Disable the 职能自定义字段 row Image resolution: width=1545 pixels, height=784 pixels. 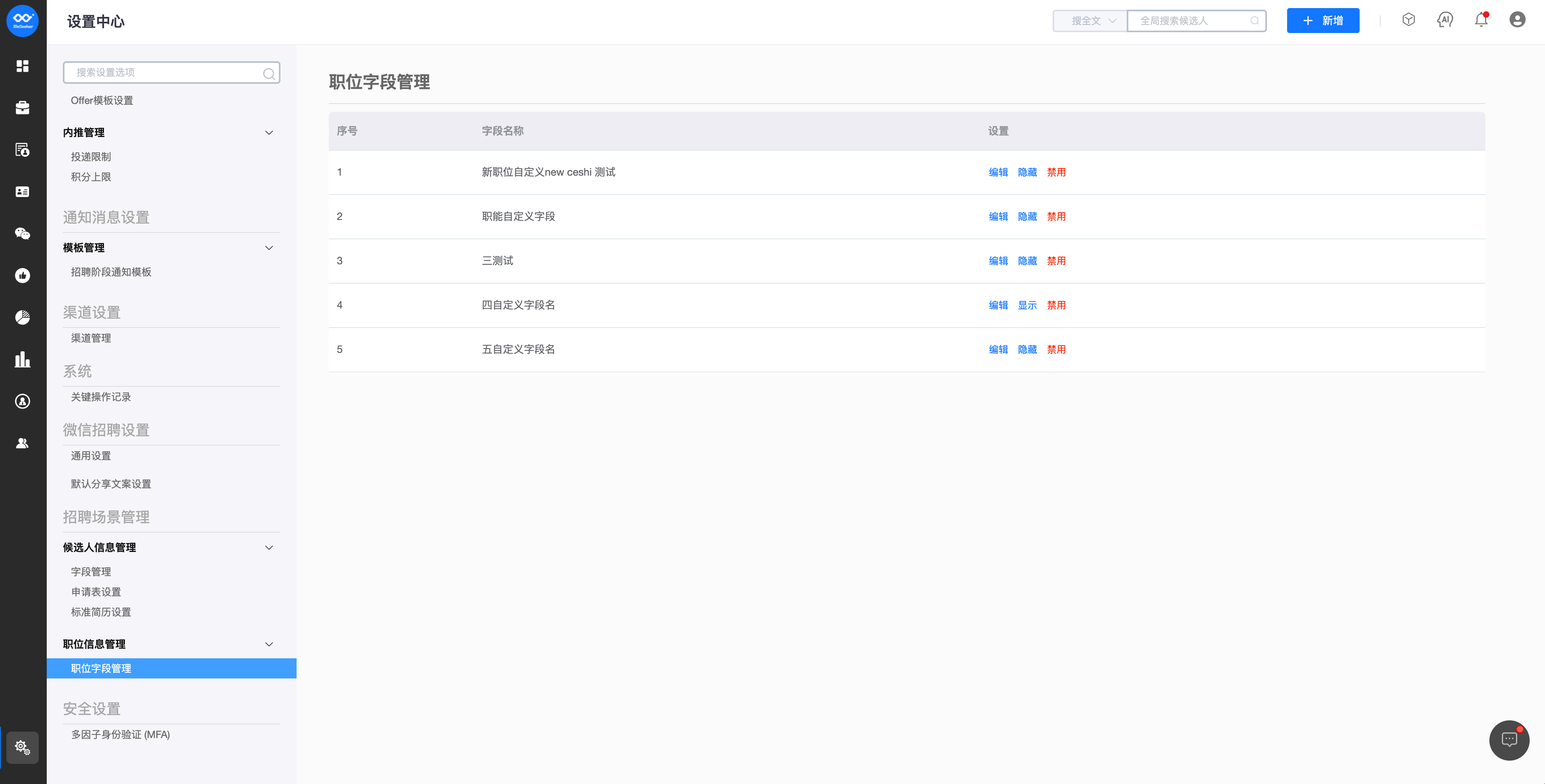click(x=1056, y=216)
